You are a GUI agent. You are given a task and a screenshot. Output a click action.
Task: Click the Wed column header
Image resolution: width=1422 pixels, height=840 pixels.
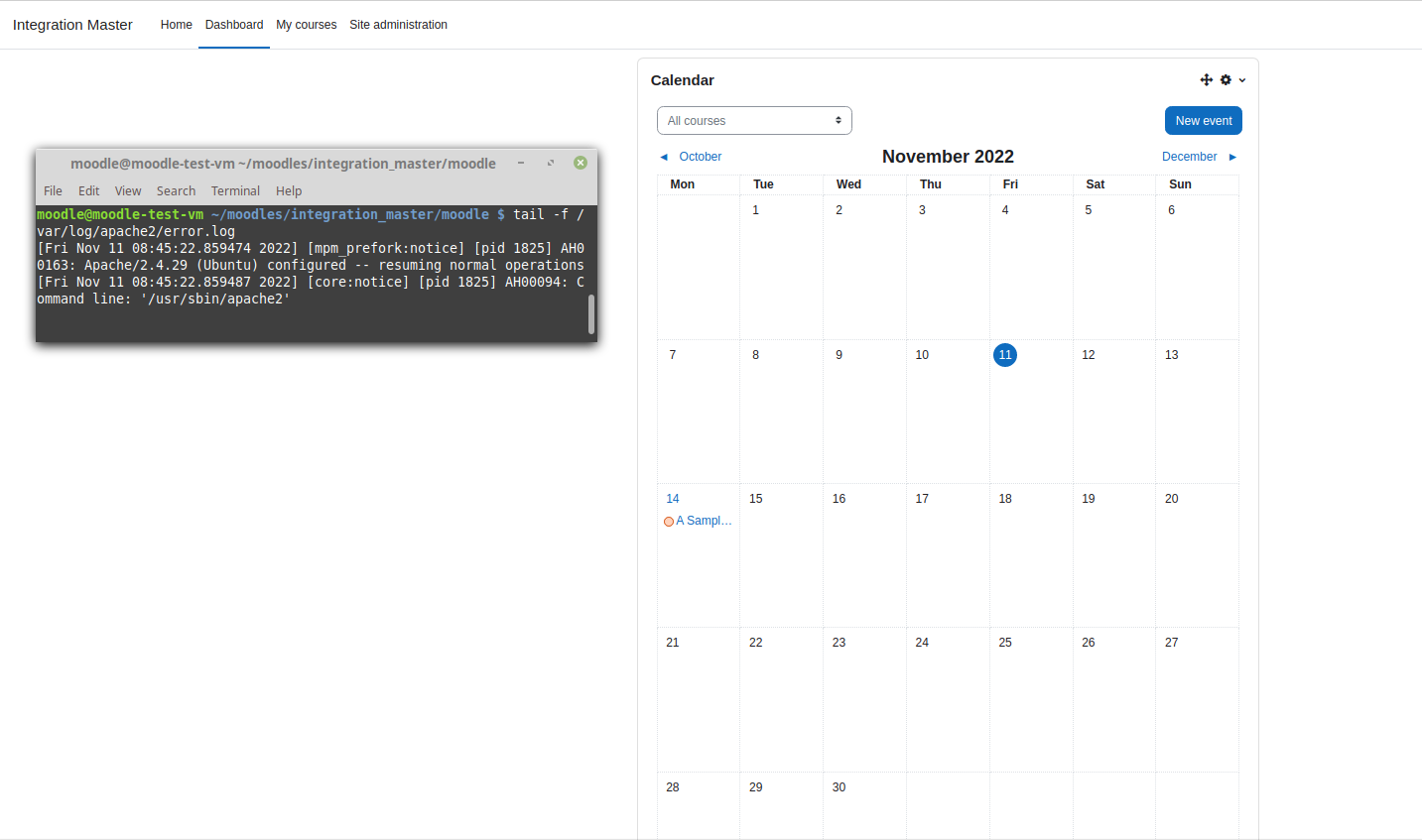click(x=848, y=184)
